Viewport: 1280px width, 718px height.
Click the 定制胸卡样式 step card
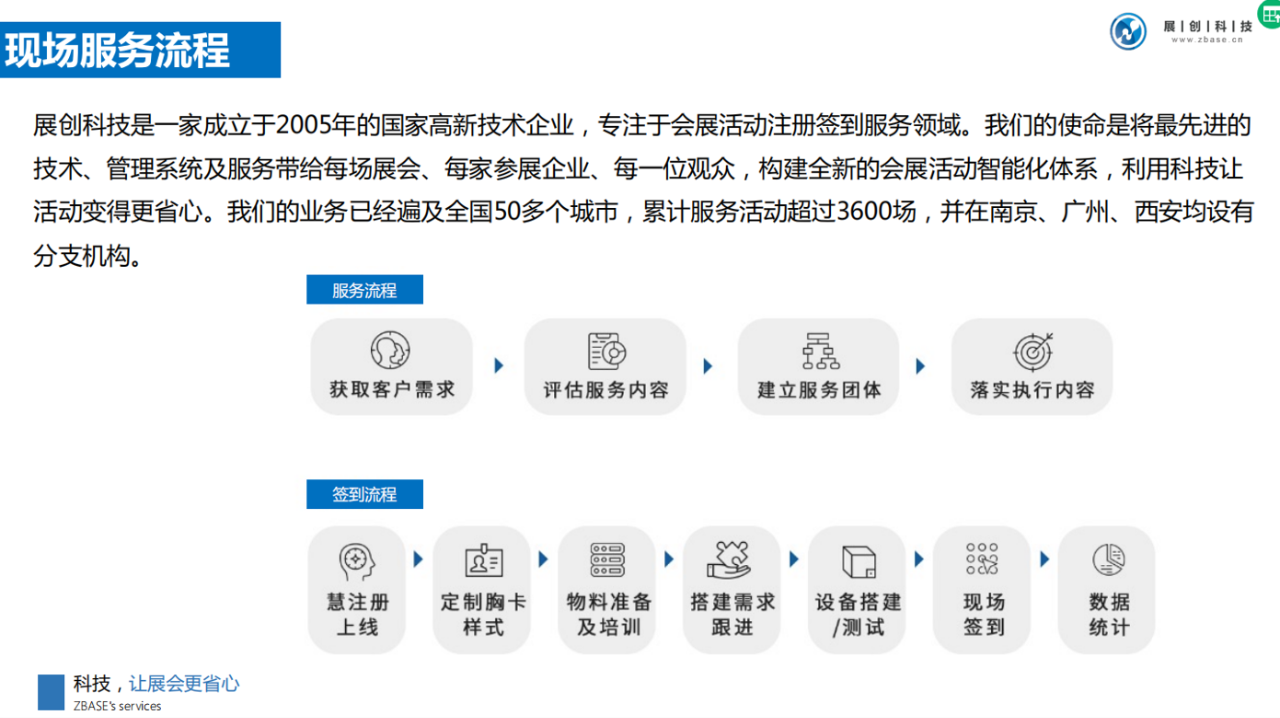coord(483,590)
